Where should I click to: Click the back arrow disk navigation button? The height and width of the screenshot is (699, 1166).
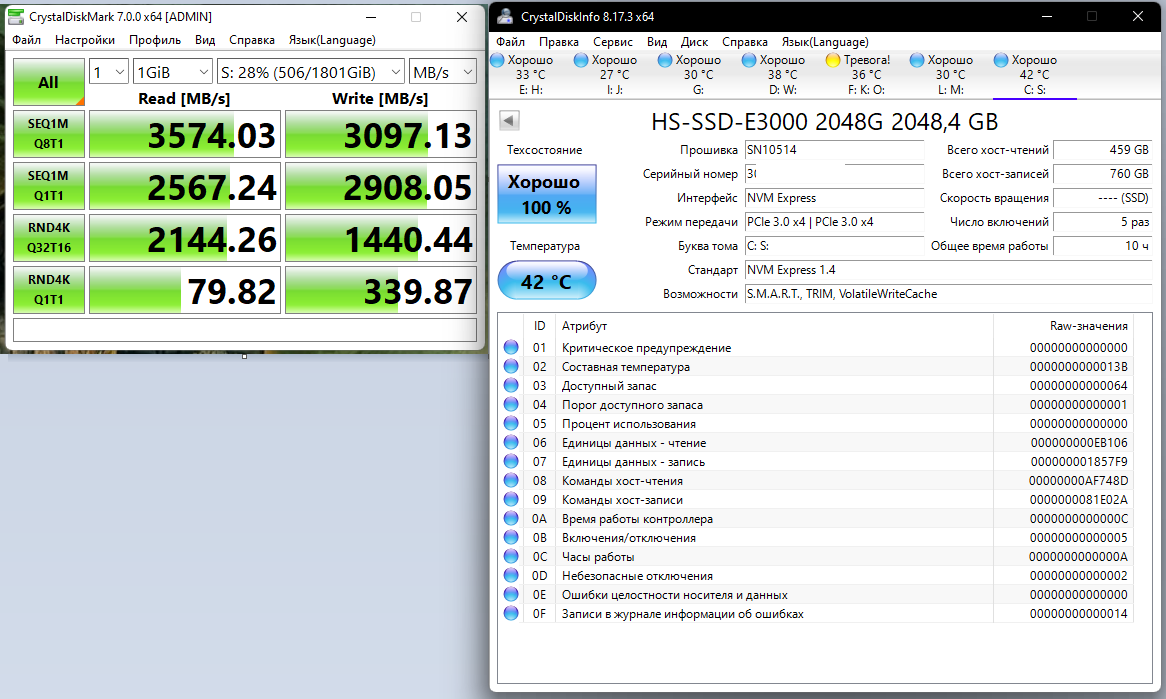click(x=509, y=120)
